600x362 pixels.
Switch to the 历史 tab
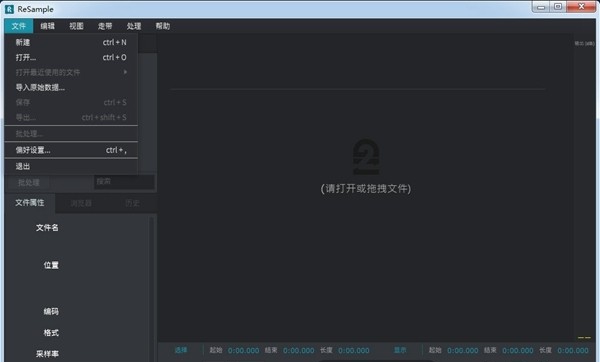click(x=132, y=203)
